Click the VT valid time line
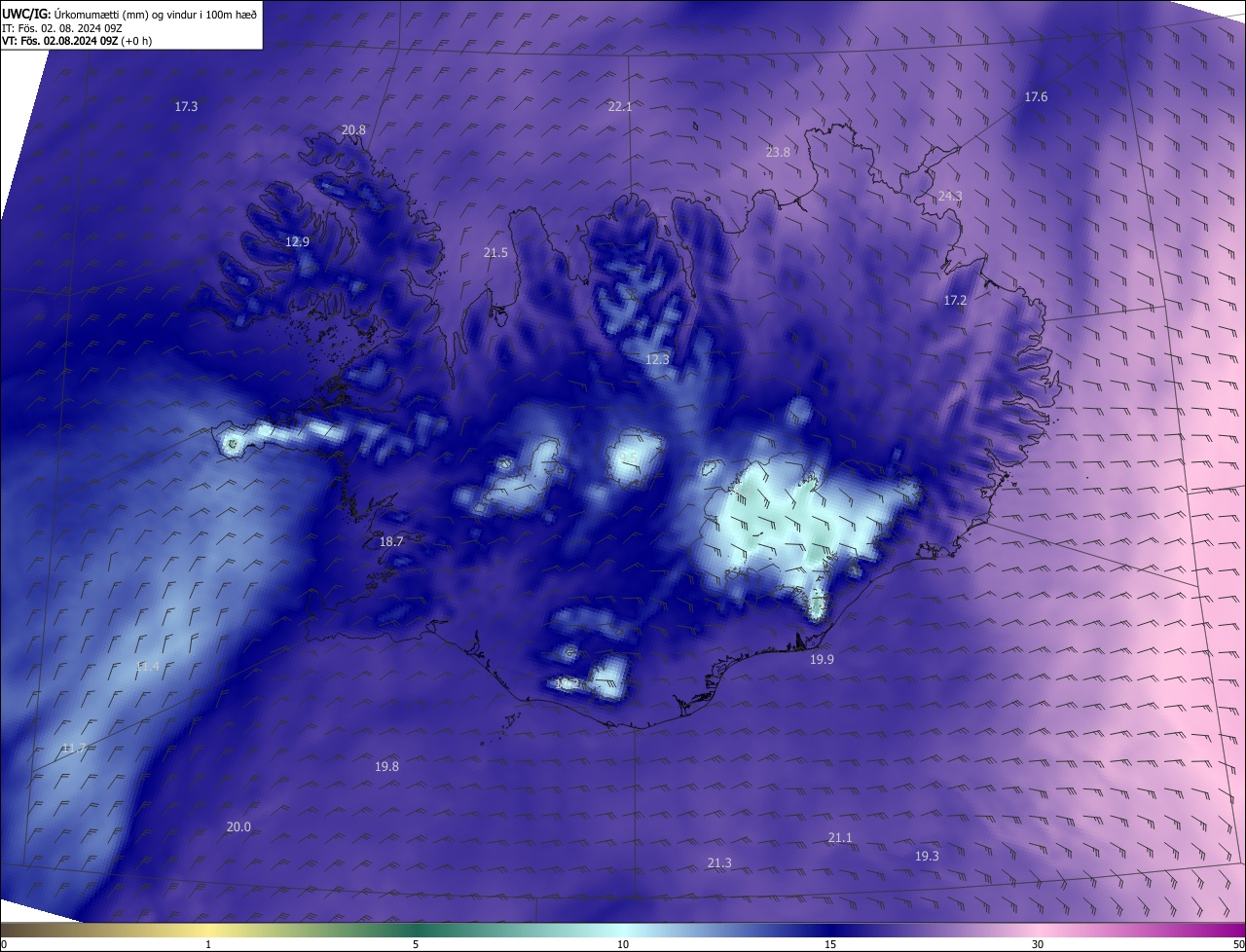Image resolution: width=1246 pixels, height=952 pixels. click(x=77, y=41)
